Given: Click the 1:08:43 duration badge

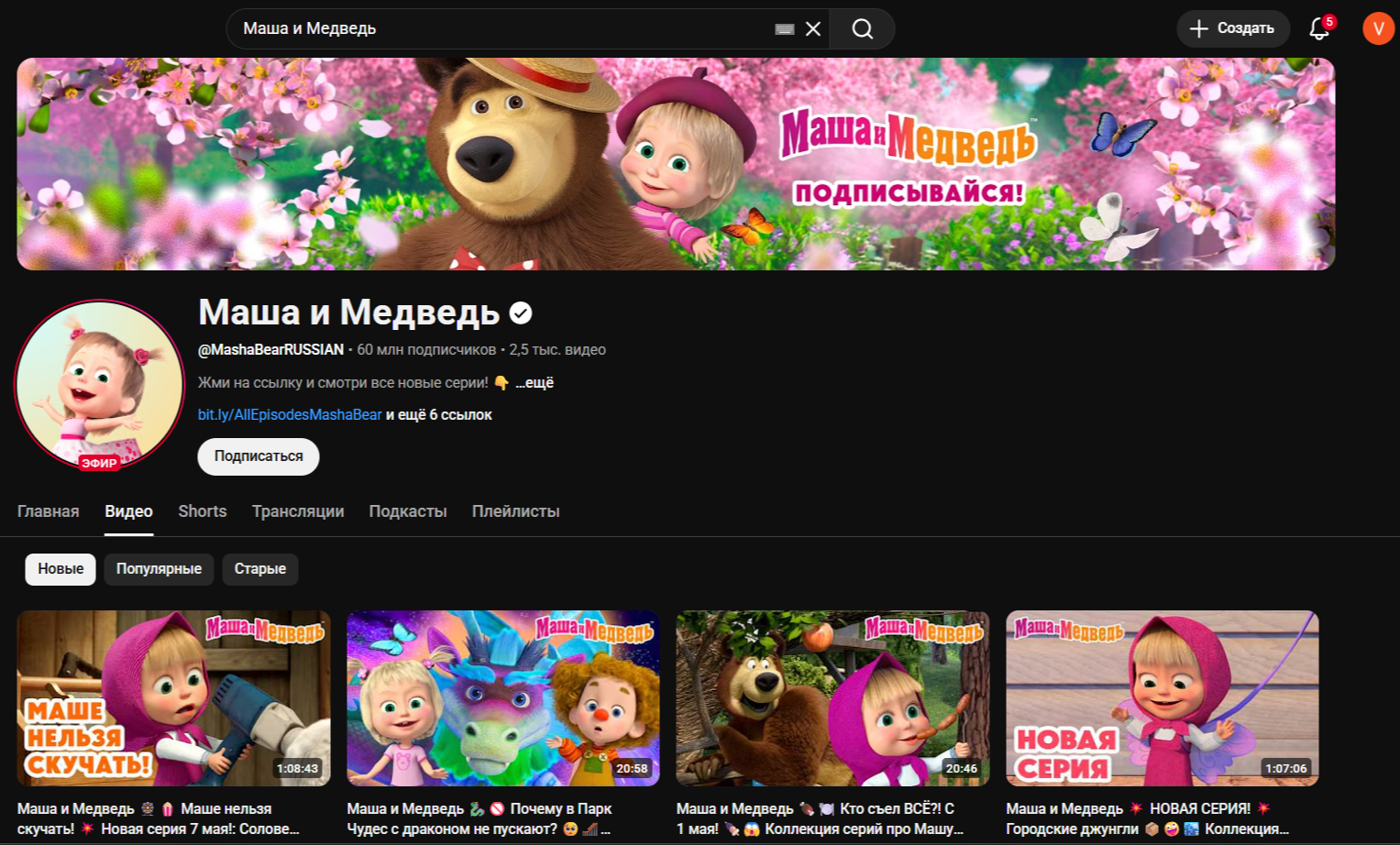Looking at the screenshot, I should pos(297,769).
